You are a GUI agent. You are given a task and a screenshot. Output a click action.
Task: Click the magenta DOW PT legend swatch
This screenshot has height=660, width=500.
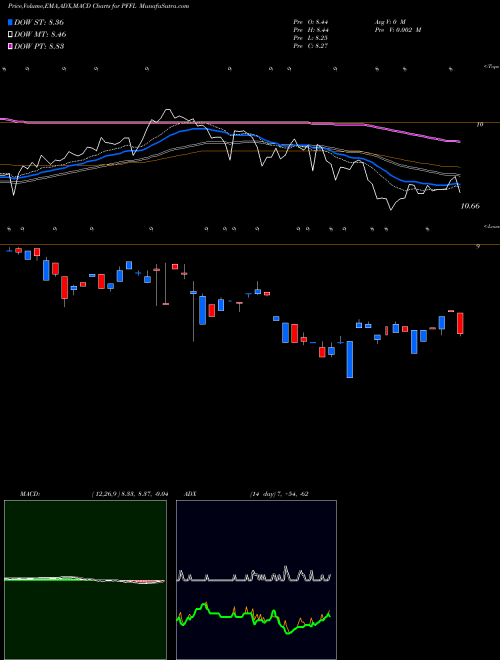tap(11, 46)
